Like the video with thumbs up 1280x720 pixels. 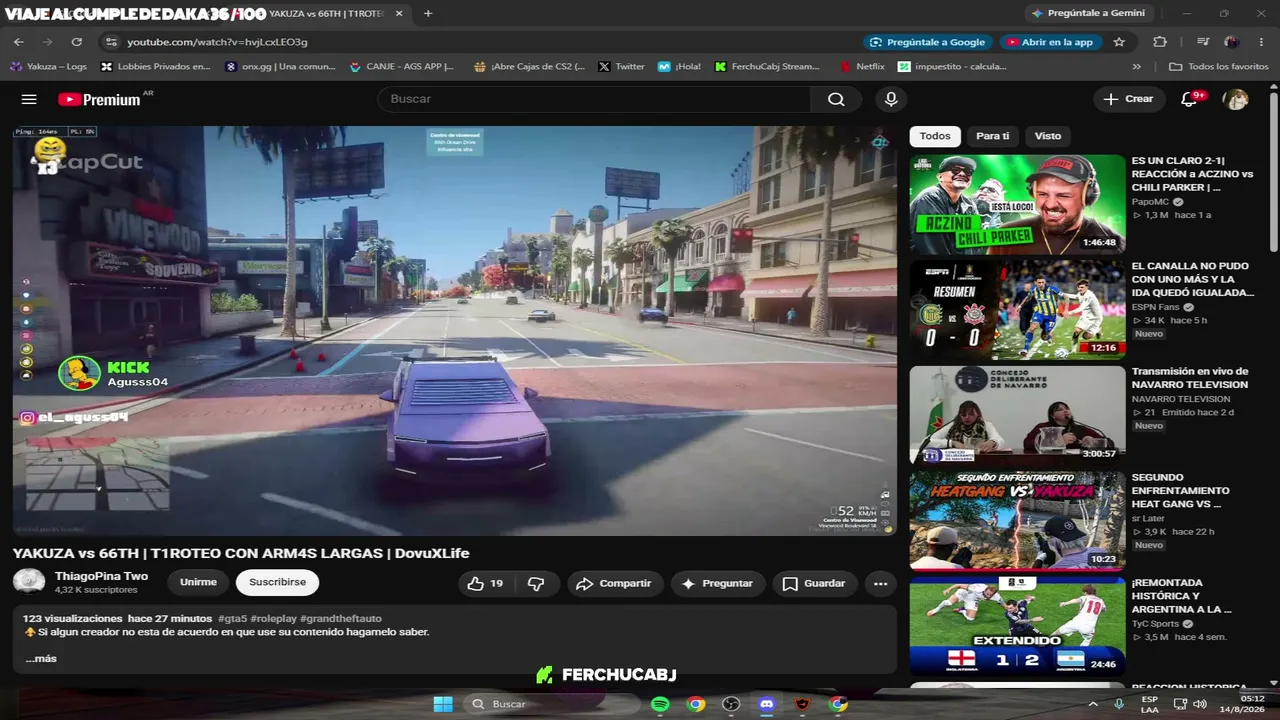(486, 583)
